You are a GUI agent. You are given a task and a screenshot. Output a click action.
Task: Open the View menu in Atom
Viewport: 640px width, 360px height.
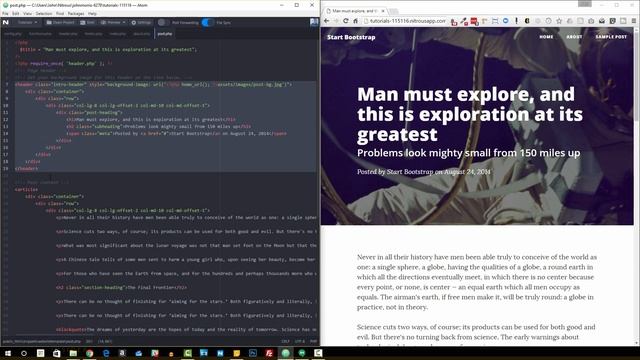point(27,13)
